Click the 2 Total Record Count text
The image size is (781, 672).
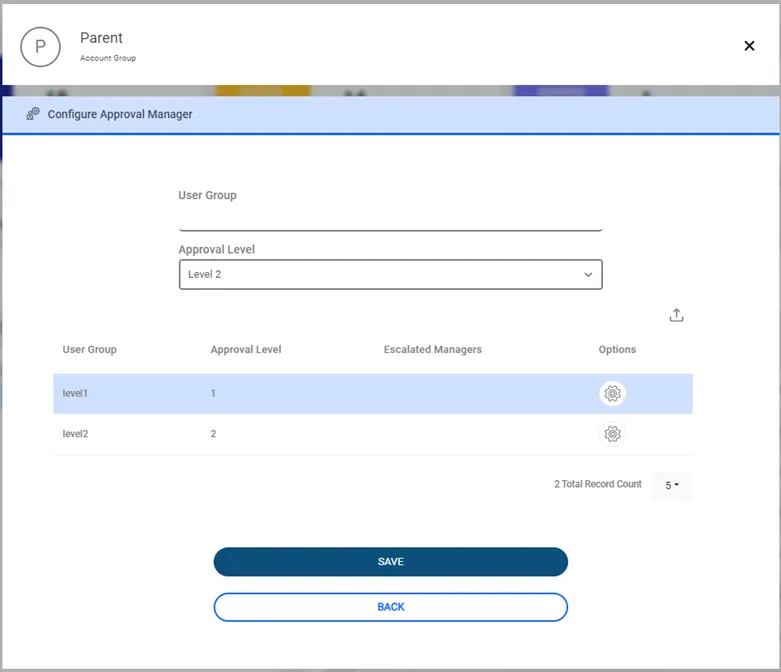pyautogui.click(x=598, y=484)
